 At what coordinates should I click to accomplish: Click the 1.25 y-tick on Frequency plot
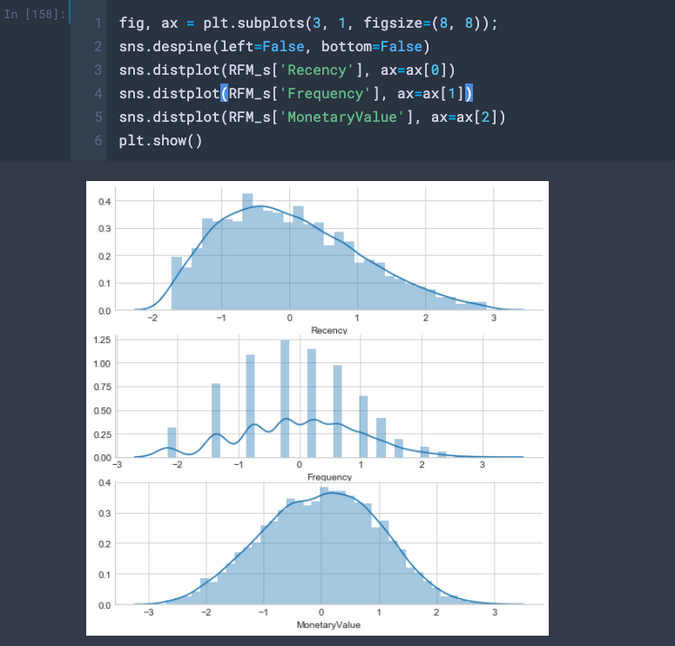click(102, 340)
